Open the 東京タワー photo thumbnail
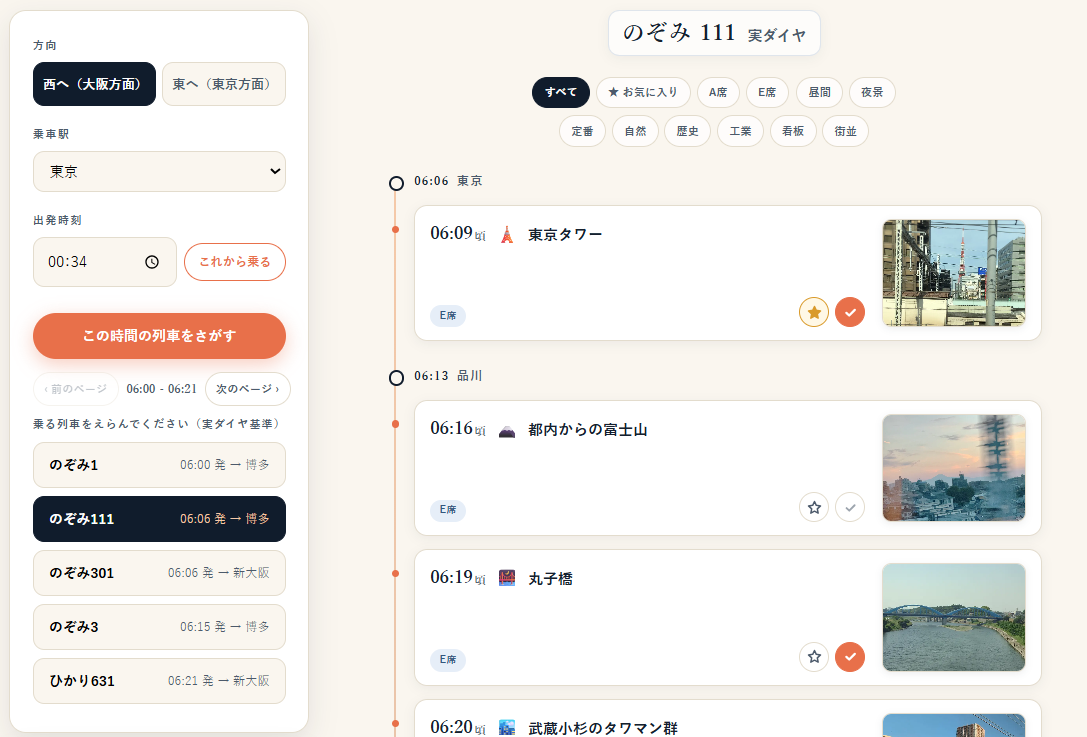1087x737 pixels. click(954, 272)
